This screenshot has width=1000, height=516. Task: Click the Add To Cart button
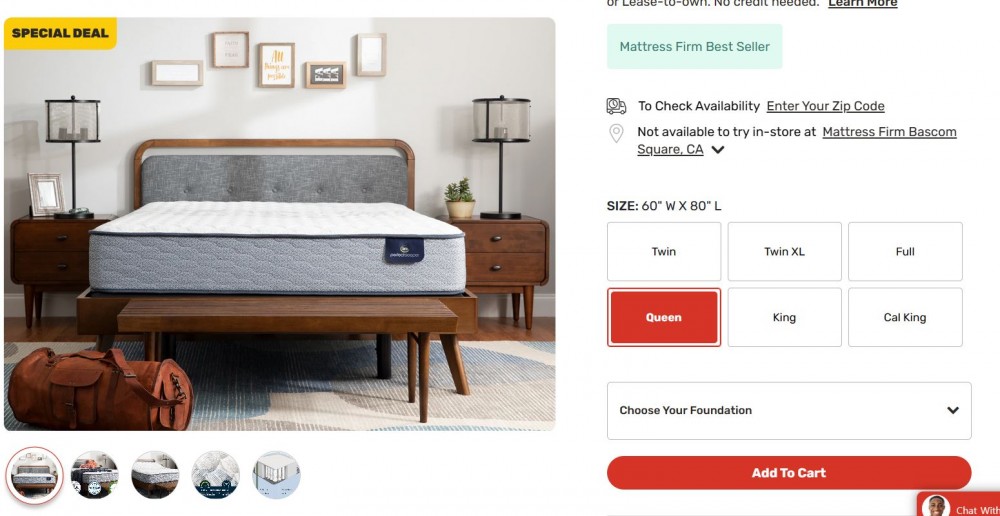point(789,473)
